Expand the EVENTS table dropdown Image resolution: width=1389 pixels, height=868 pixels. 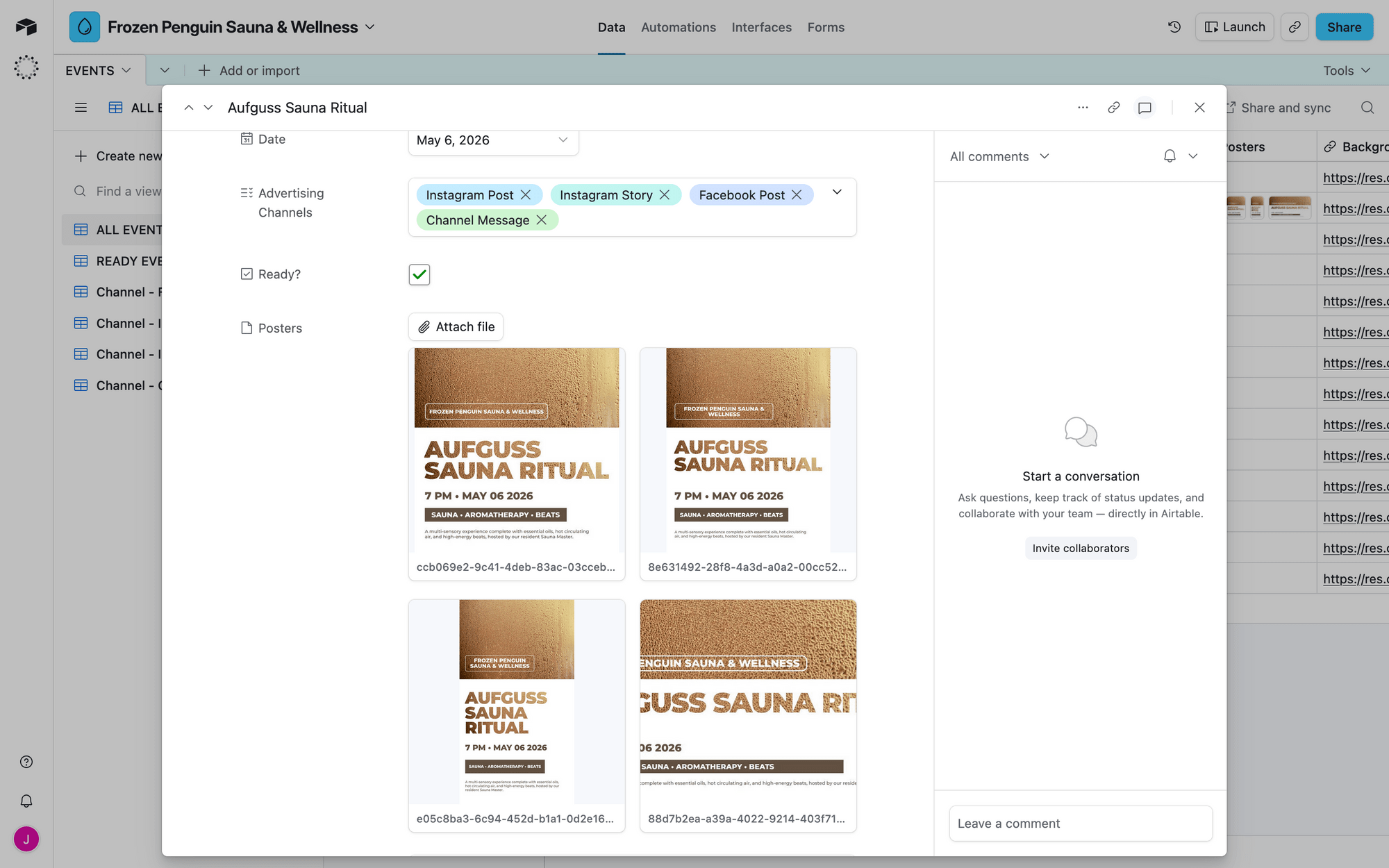tap(126, 70)
